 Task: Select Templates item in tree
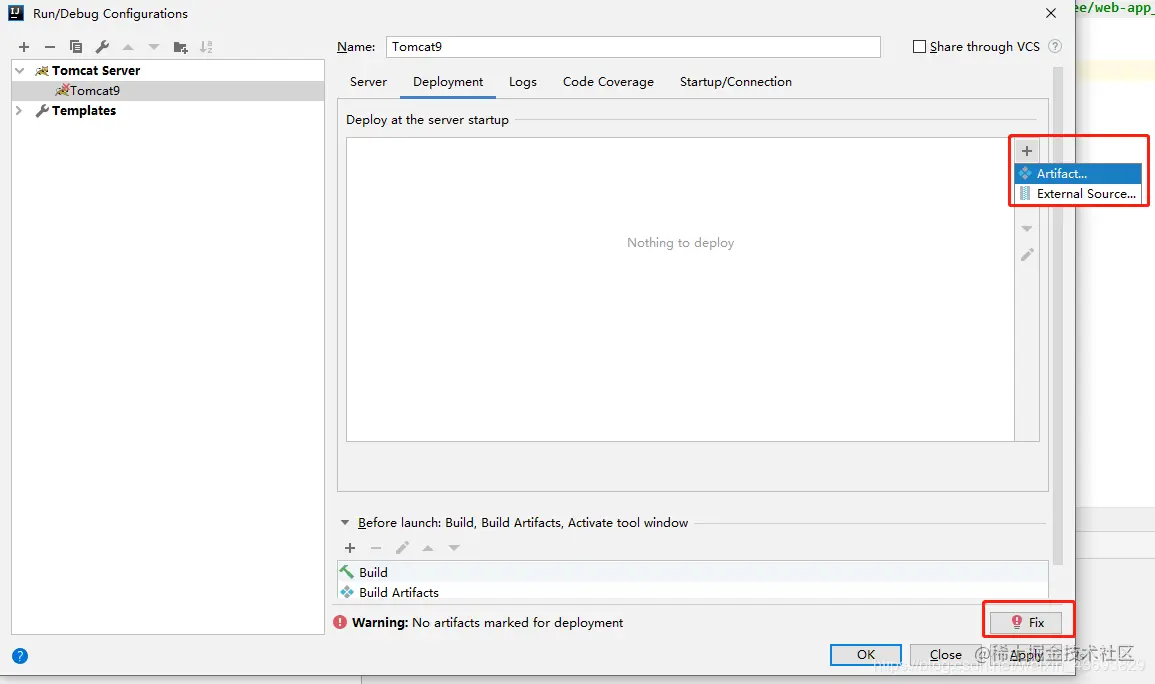click(x=84, y=110)
